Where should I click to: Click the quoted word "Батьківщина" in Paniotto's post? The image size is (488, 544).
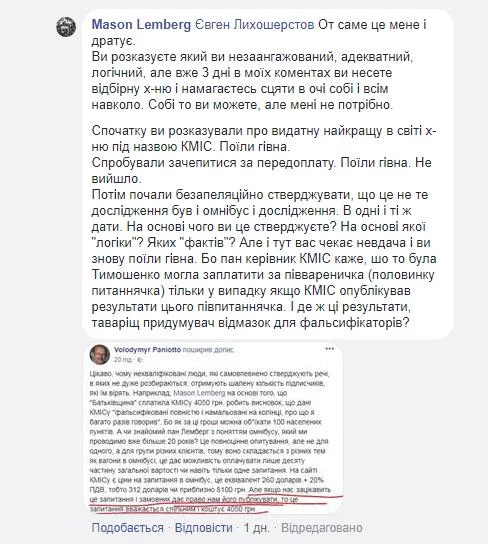coord(114,403)
